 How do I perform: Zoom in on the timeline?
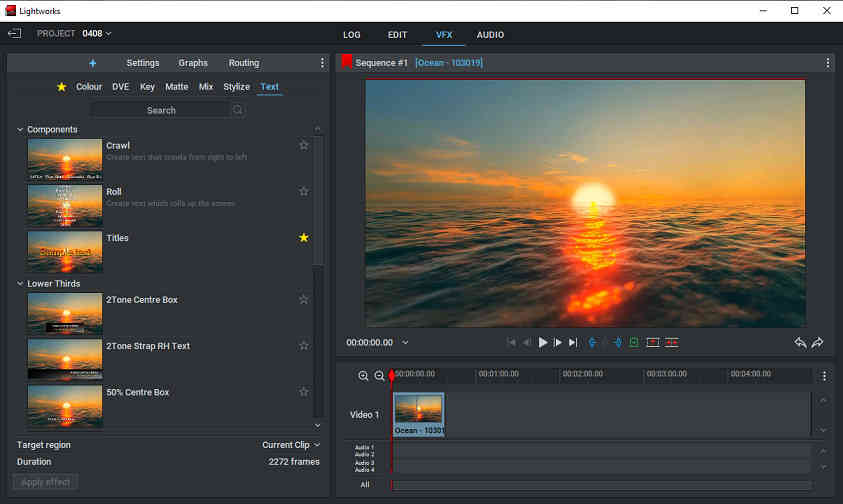click(363, 376)
